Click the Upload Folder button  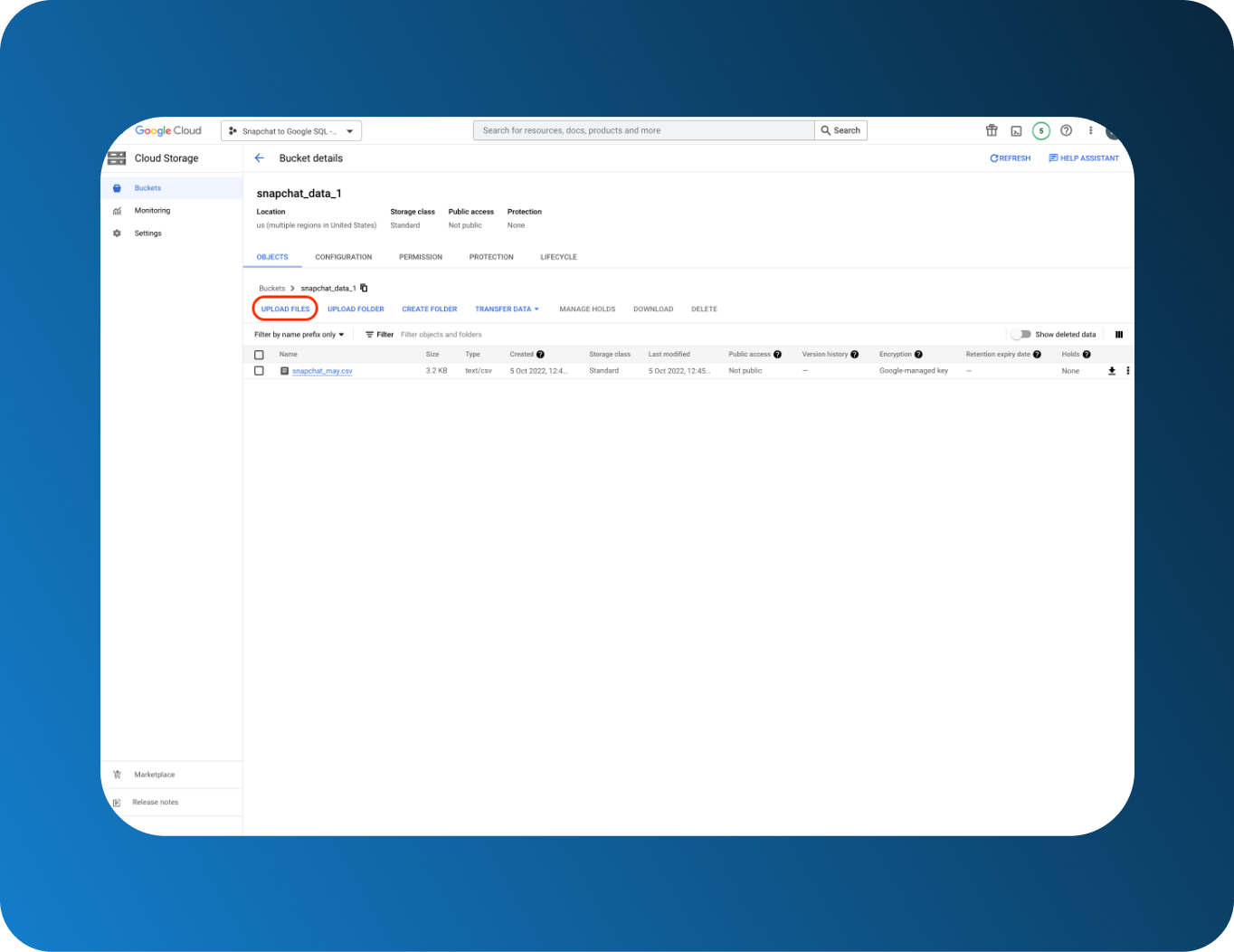356,309
